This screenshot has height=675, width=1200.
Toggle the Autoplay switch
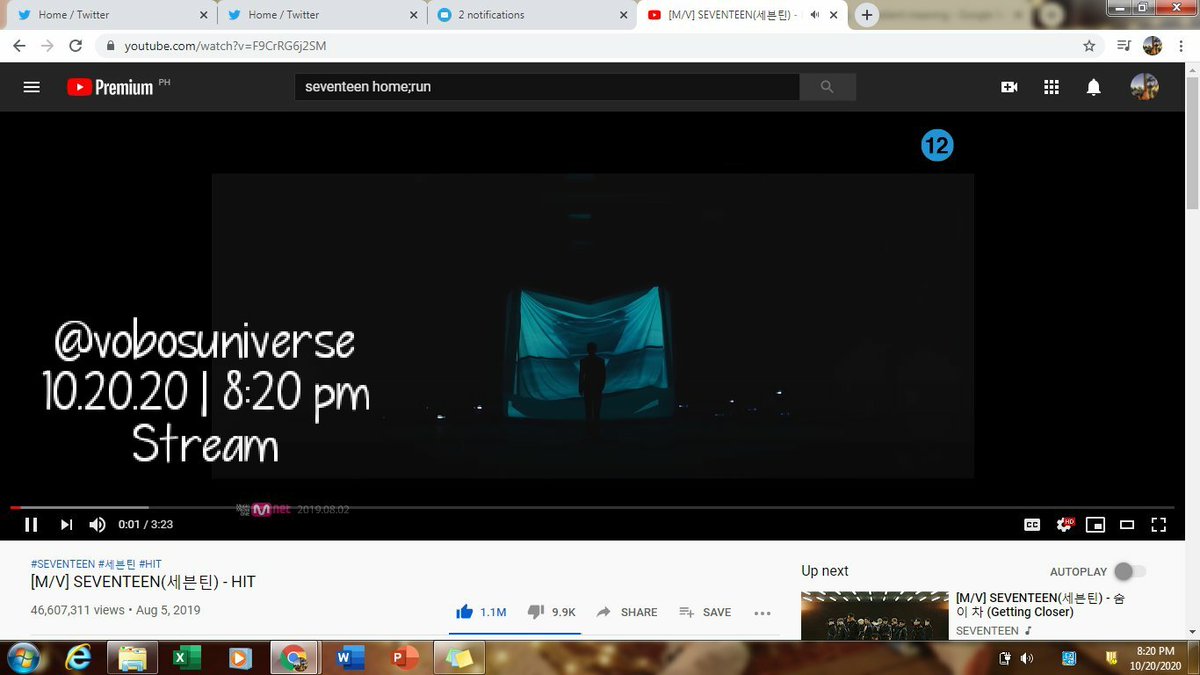pos(1129,571)
